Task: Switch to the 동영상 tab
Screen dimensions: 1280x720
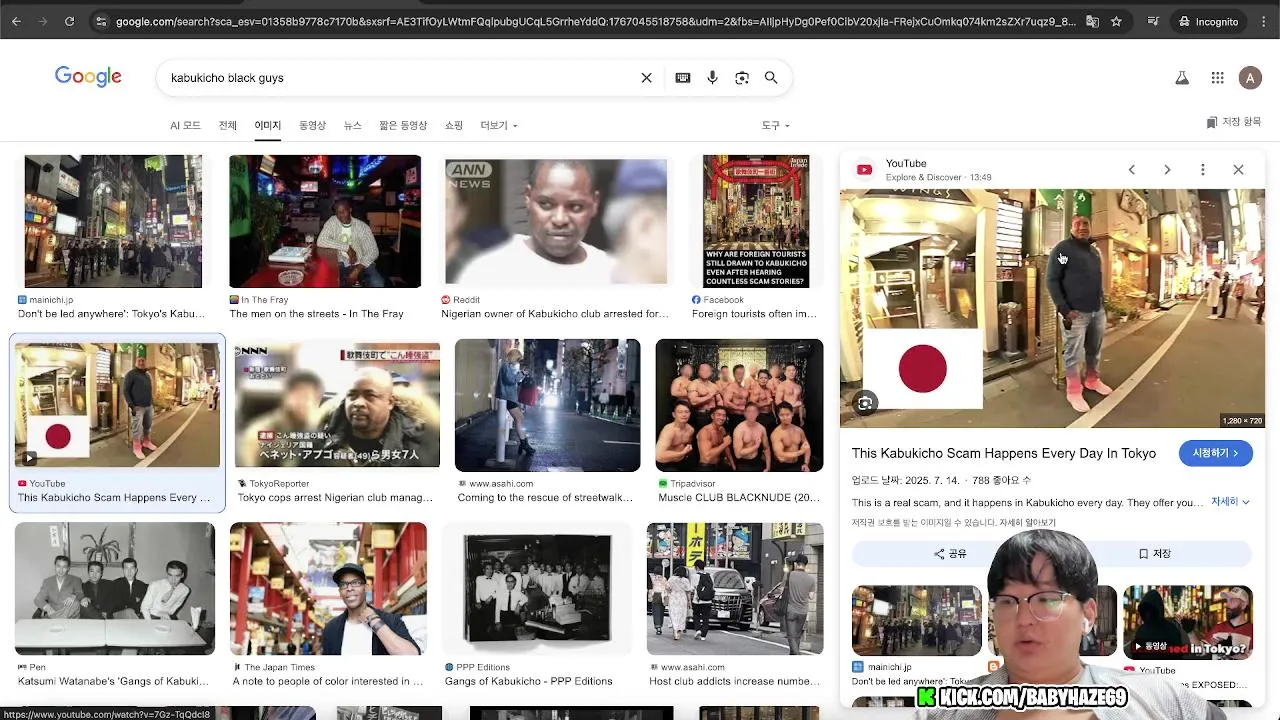Action: click(312, 125)
